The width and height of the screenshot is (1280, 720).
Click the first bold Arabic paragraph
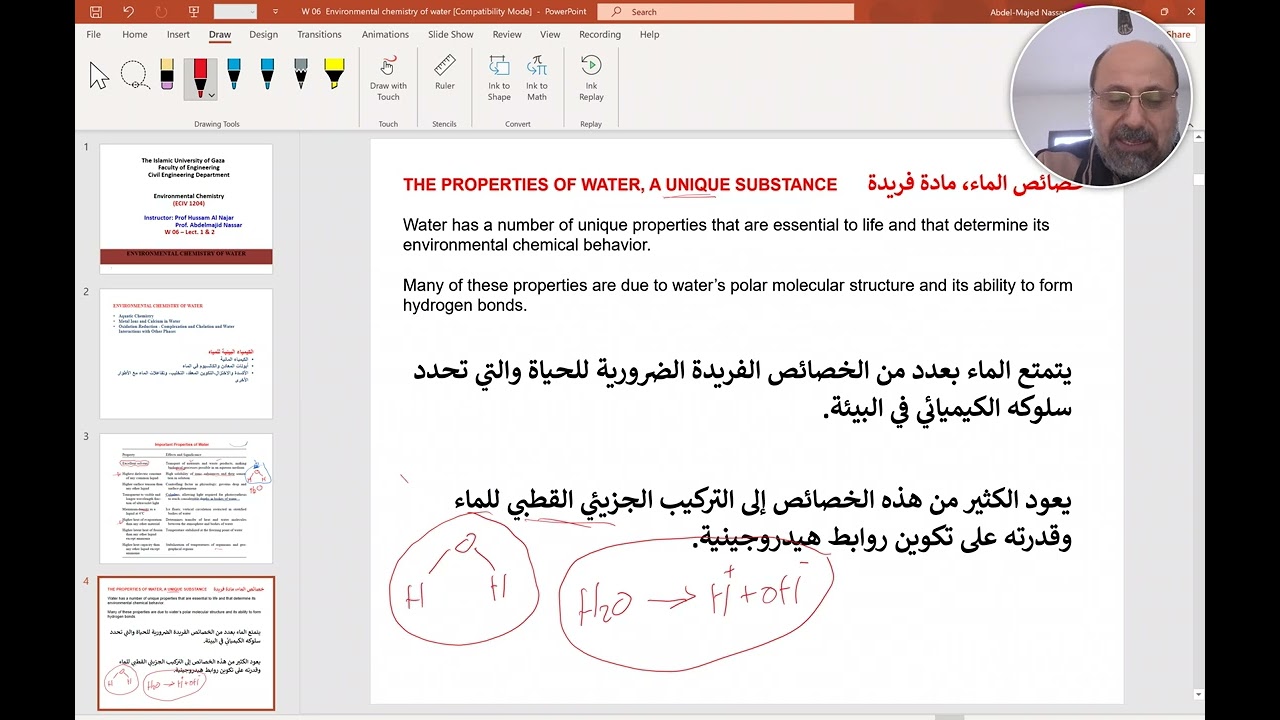pyautogui.click(x=743, y=390)
